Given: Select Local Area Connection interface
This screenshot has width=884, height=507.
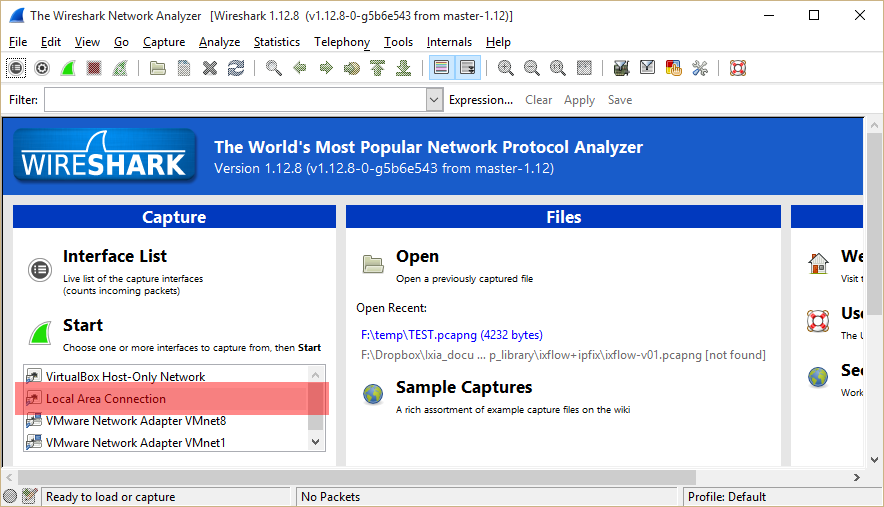Looking at the screenshot, I should pyautogui.click(x=166, y=399).
